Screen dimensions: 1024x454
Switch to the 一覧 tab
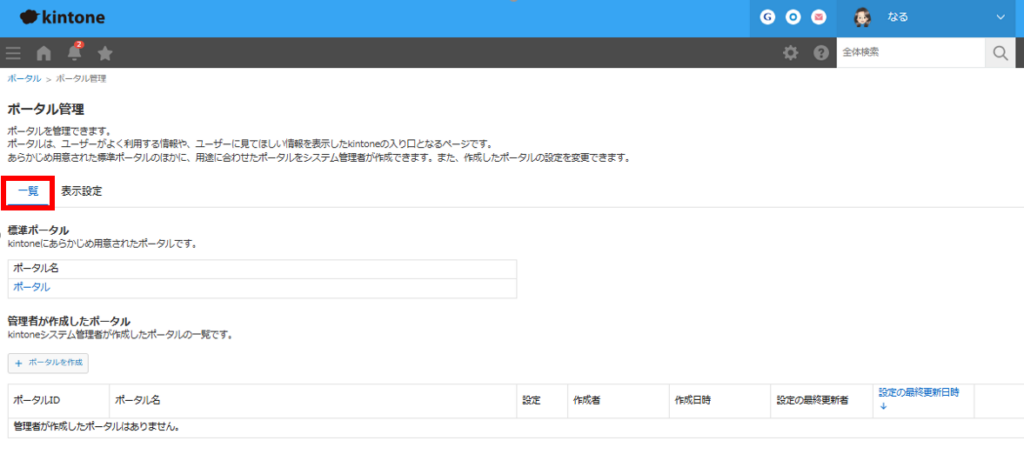[x=28, y=190]
